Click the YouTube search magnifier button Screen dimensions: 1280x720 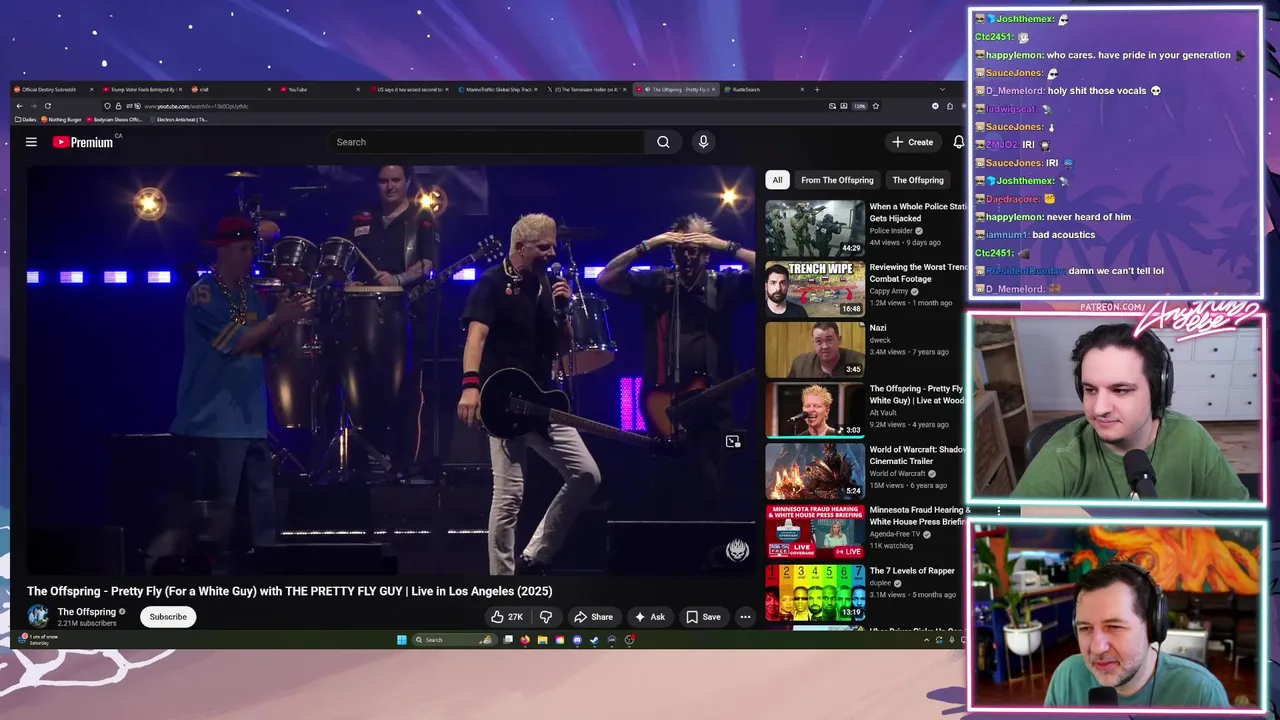(663, 142)
